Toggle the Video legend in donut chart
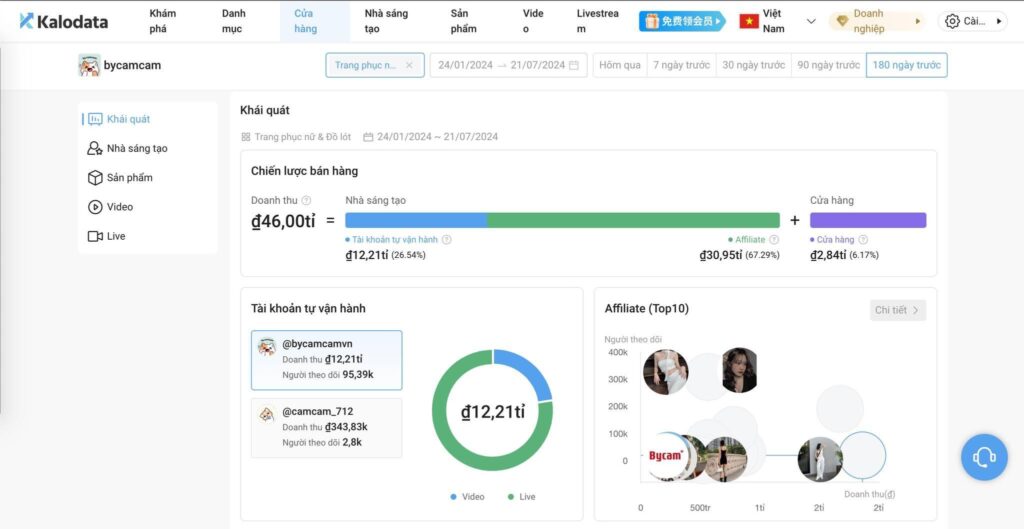Image resolution: width=1024 pixels, height=529 pixels. [467, 497]
